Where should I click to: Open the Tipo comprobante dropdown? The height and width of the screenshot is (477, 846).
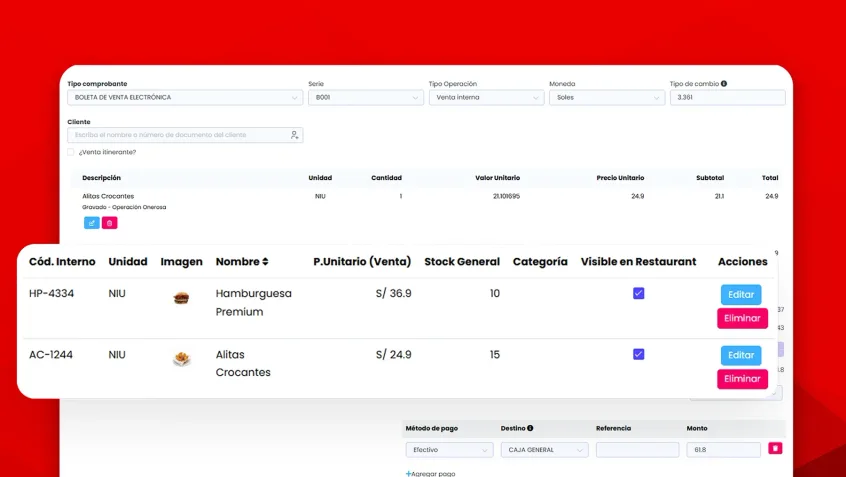click(185, 98)
